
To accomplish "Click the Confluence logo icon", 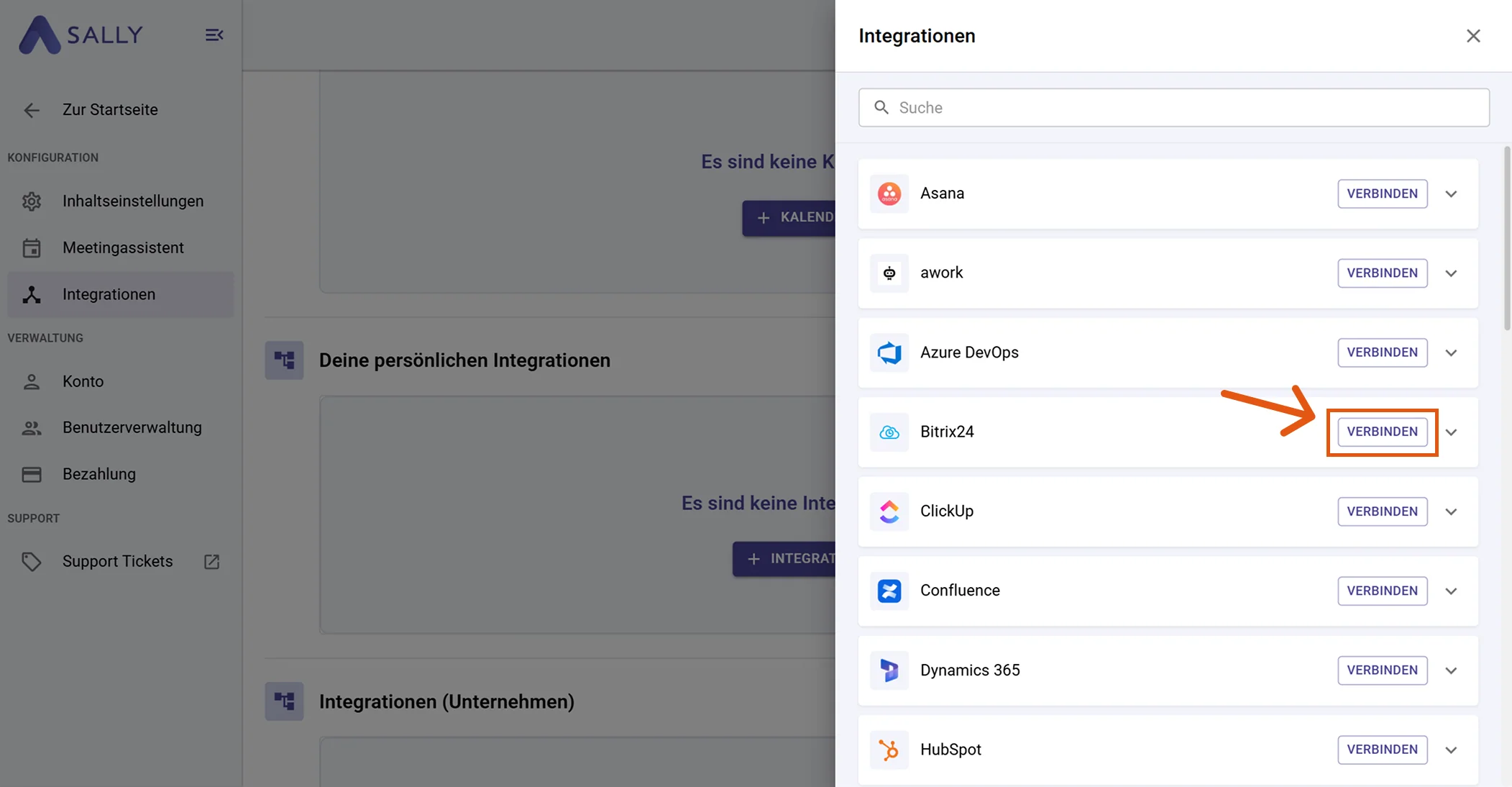I will [889, 591].
